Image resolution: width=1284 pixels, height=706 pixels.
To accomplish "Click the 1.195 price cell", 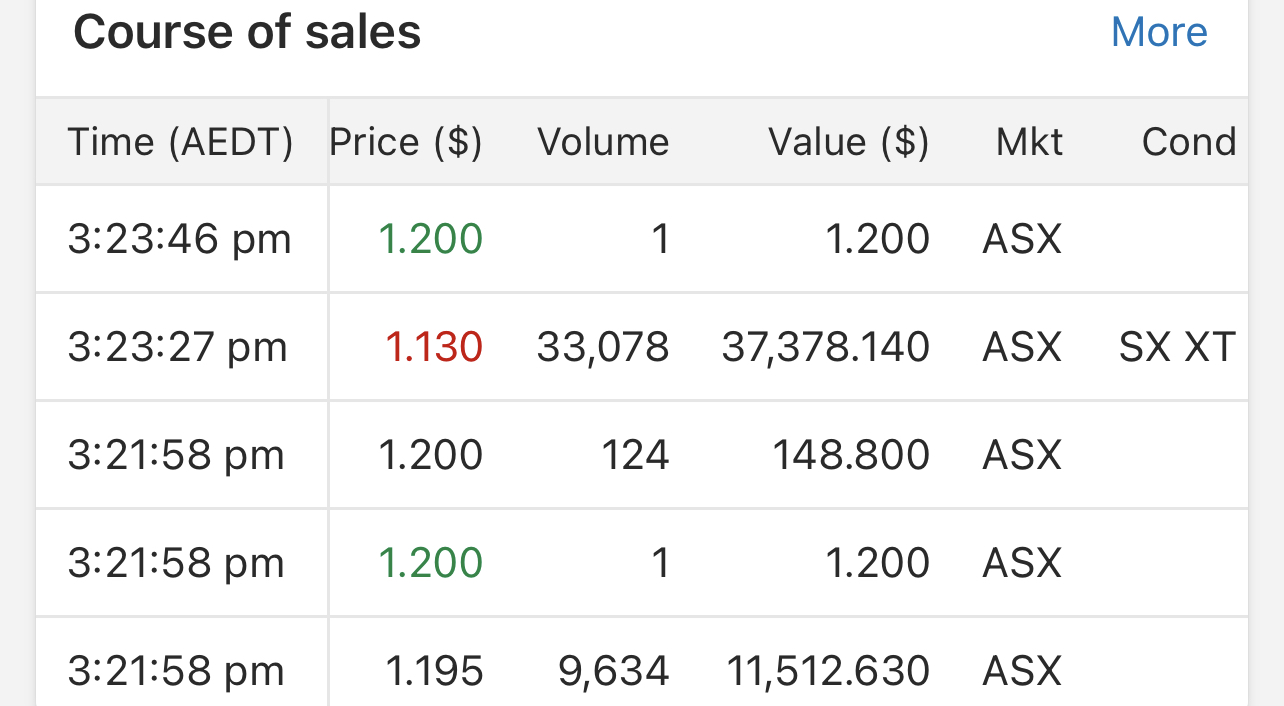I will point(434,671).
